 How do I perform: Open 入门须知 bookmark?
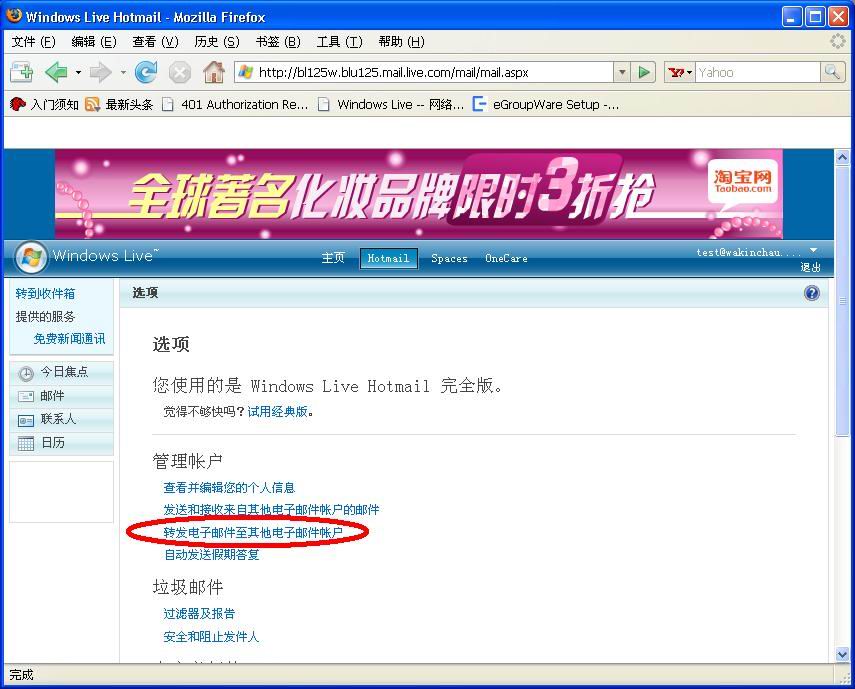click(44, 105)
